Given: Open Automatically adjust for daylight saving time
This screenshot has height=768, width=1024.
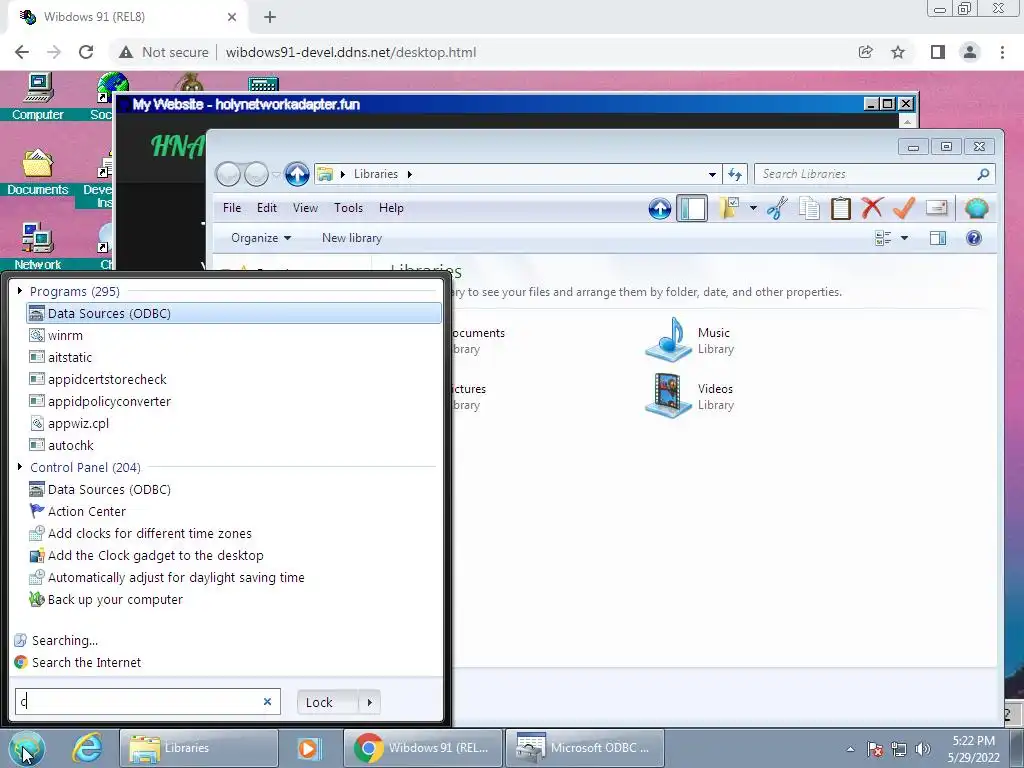Looking at the screenshot, I should tap(234, 578).
